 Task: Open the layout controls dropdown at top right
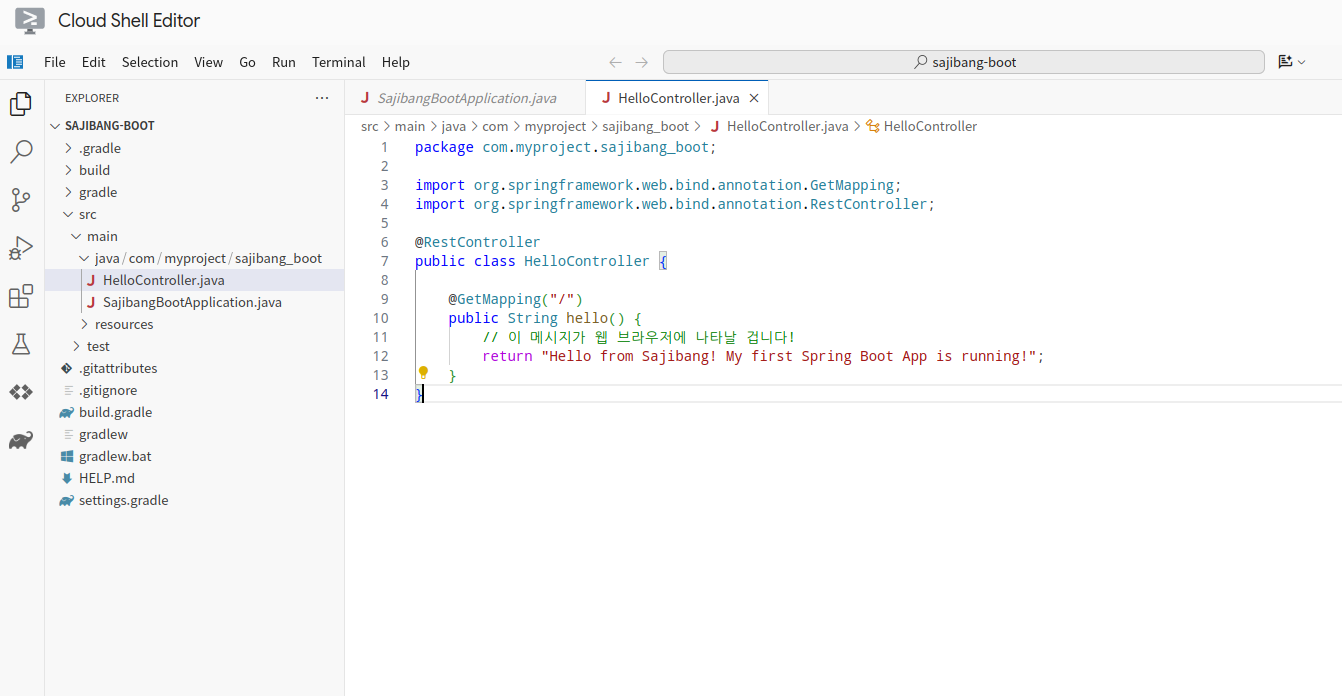[x=1291, y=61]
